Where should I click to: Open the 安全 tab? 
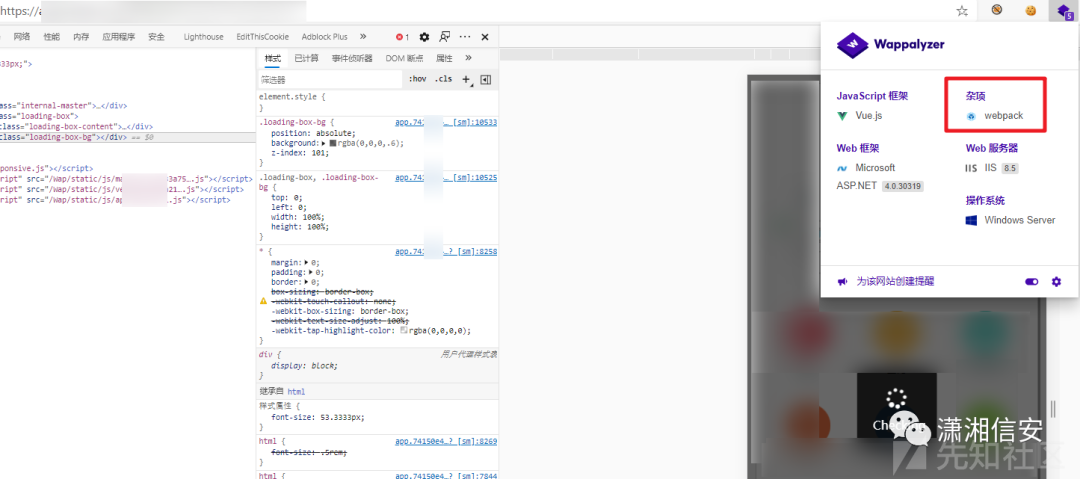pyautogui.click(x=156, y=37)
